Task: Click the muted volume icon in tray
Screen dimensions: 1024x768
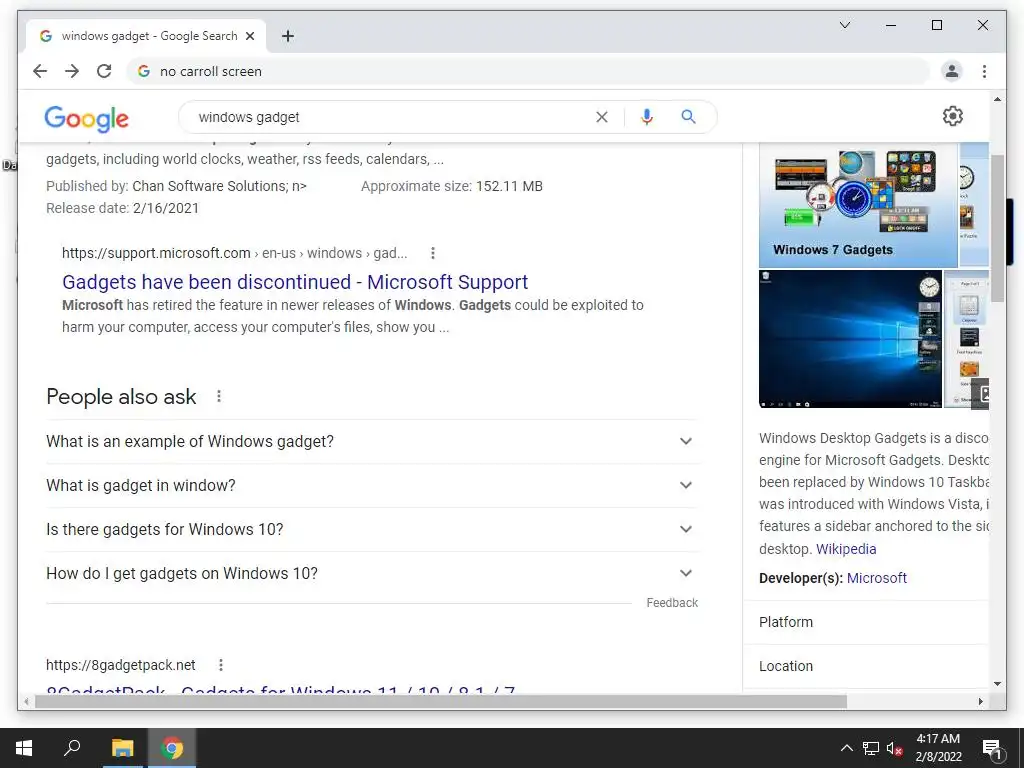Action: pyautogui.click(x=895, y=748)
